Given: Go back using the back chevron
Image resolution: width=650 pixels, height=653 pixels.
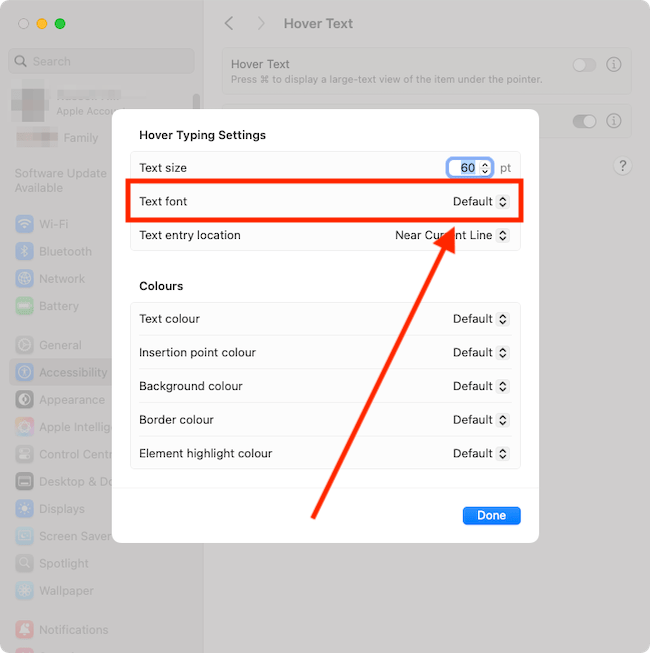Looking at the screenshot, I should point(229,23).
